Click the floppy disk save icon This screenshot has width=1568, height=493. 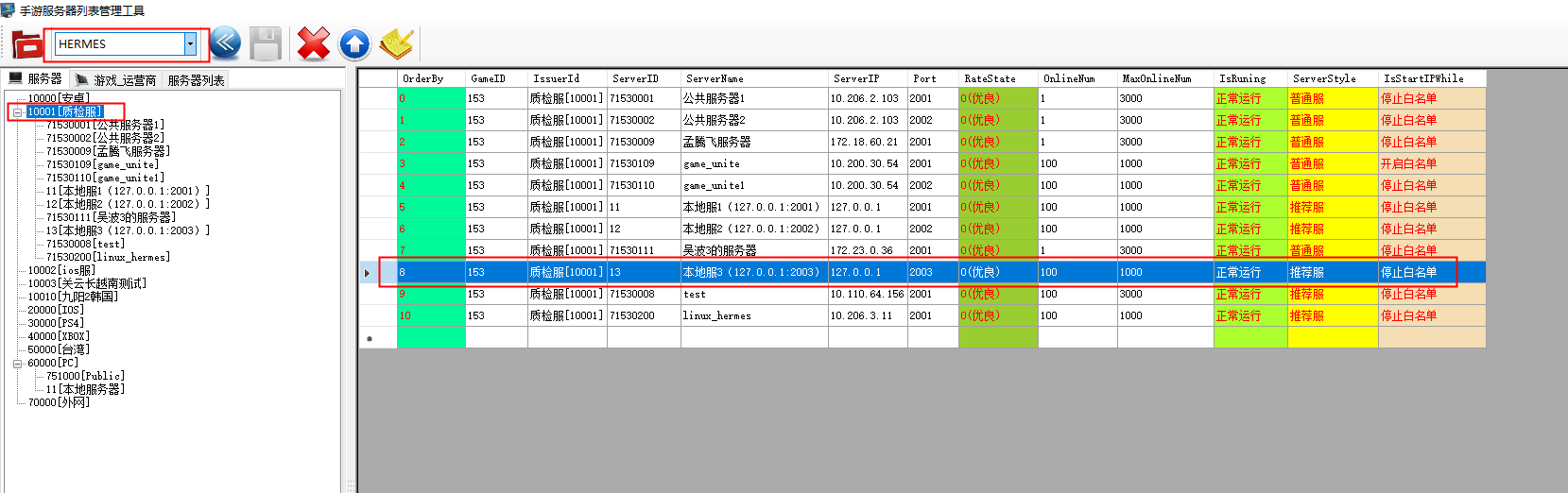266,43
